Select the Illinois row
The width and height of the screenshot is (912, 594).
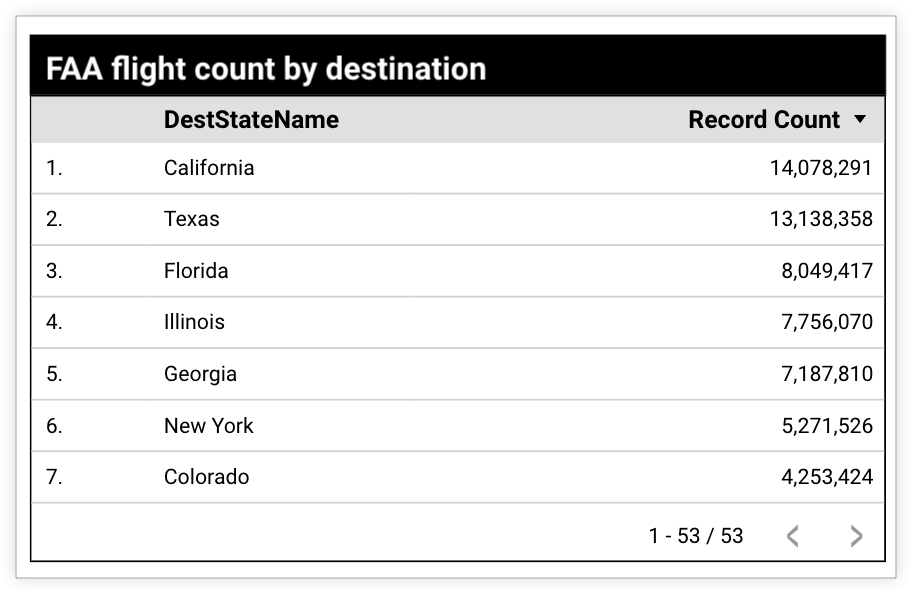[x=193, y=322]
